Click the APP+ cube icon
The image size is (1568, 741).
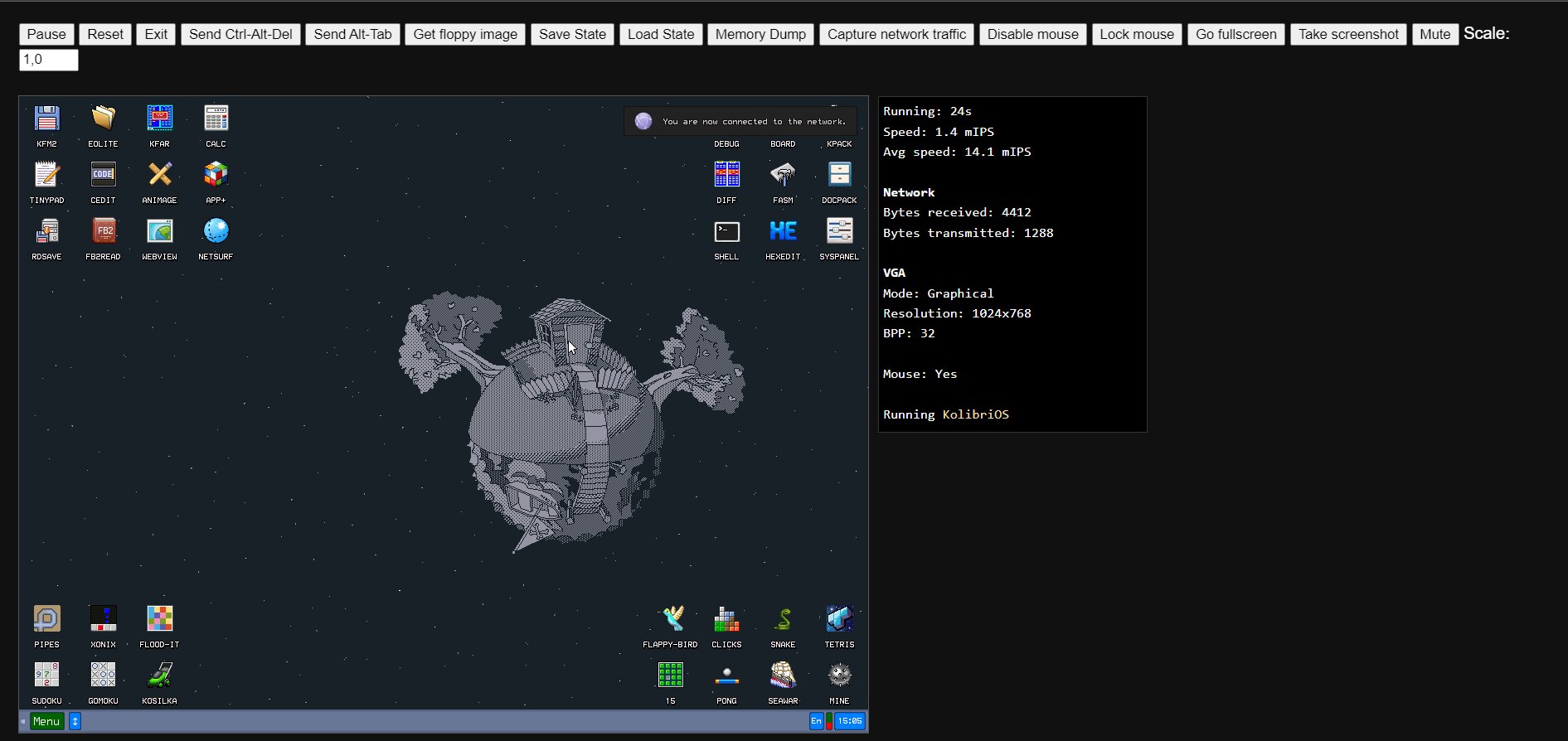coord(216,175)
